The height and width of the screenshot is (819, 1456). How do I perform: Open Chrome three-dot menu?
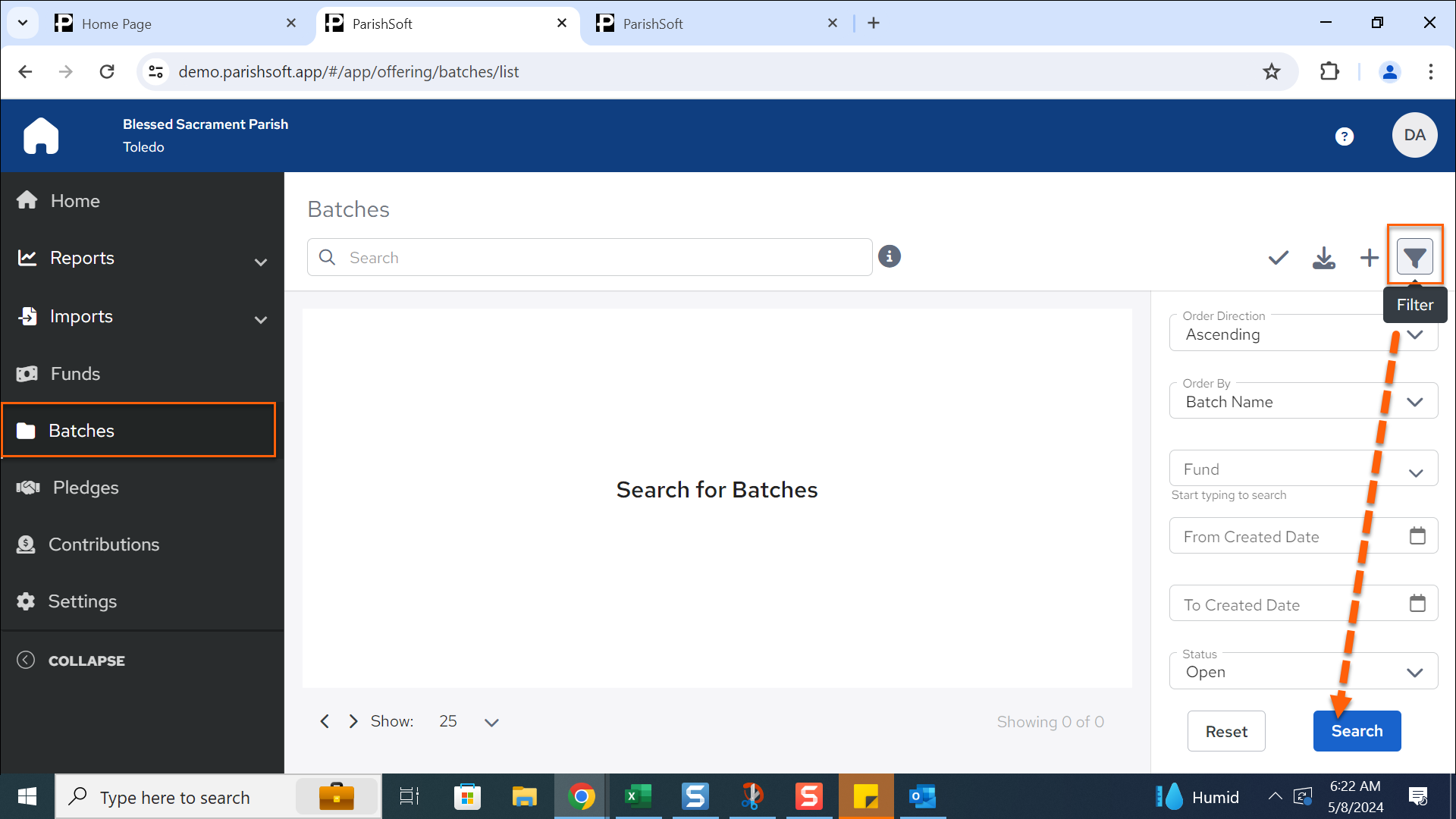1431,71
